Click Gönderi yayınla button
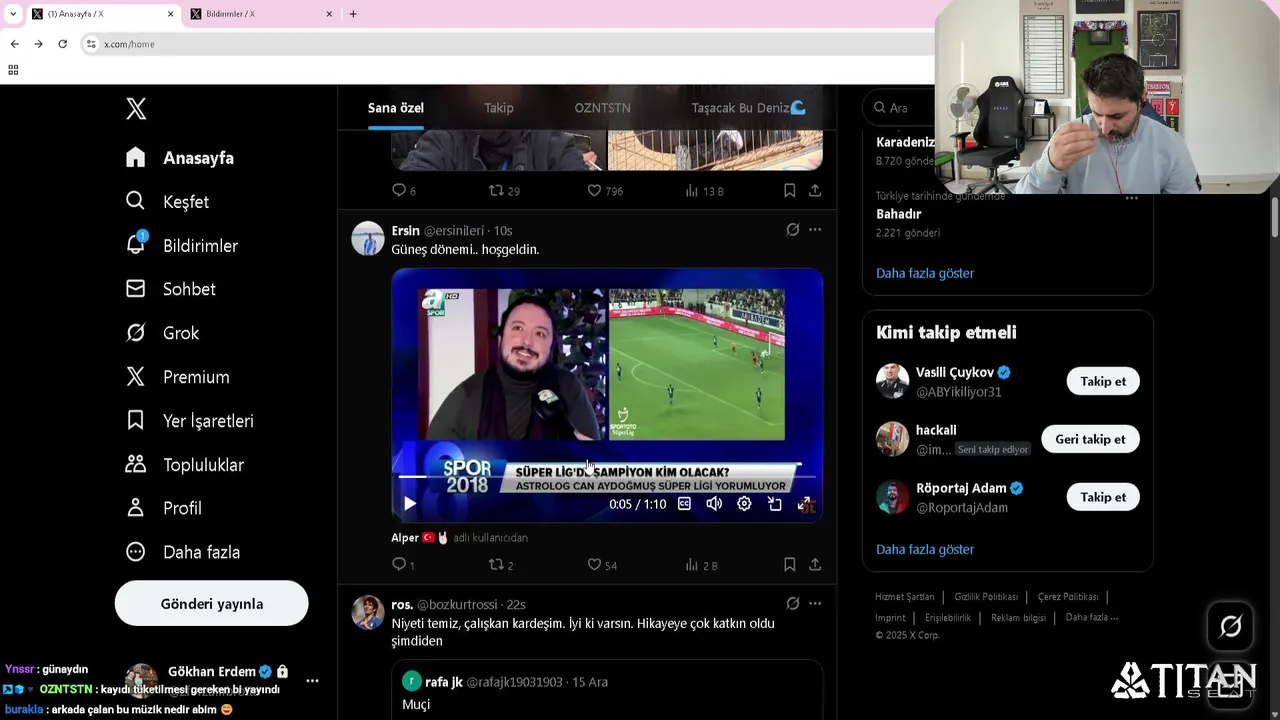Screen dimensions: 1280x720 pos(211,603)
